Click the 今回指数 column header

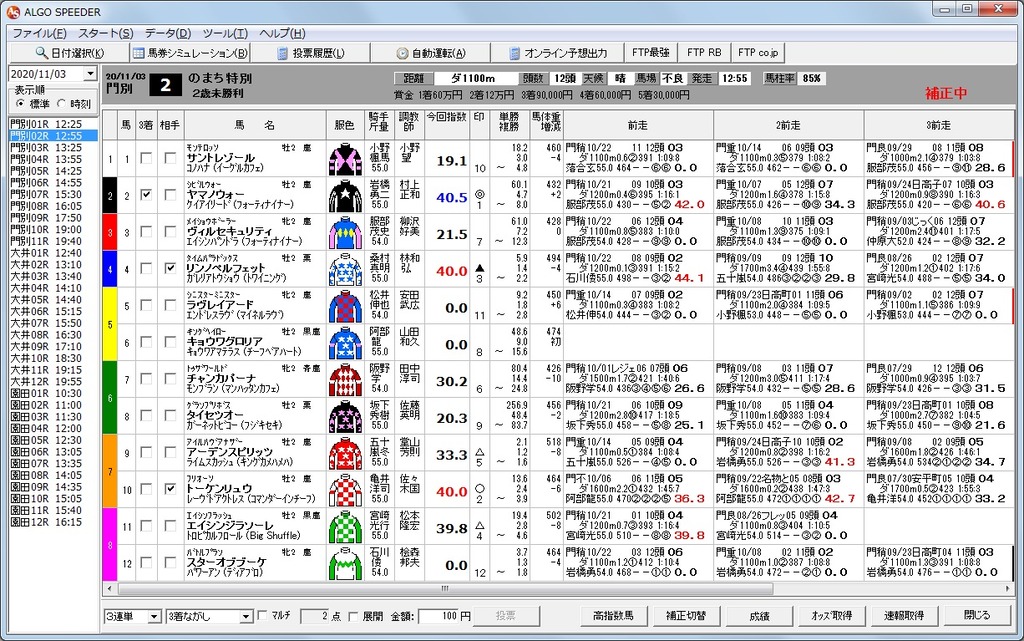point(447,124)
